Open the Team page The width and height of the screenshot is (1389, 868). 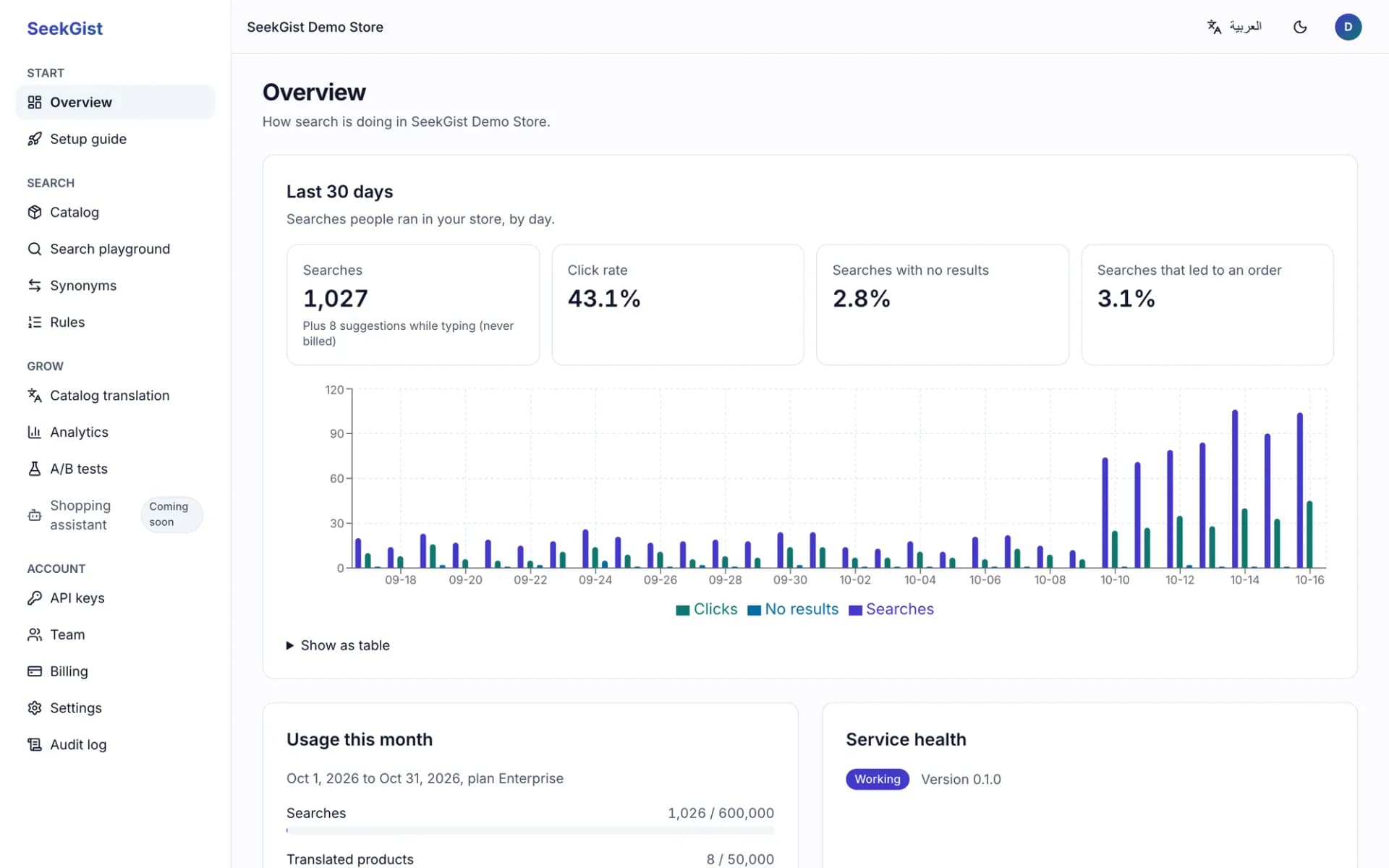pos(115,634)
